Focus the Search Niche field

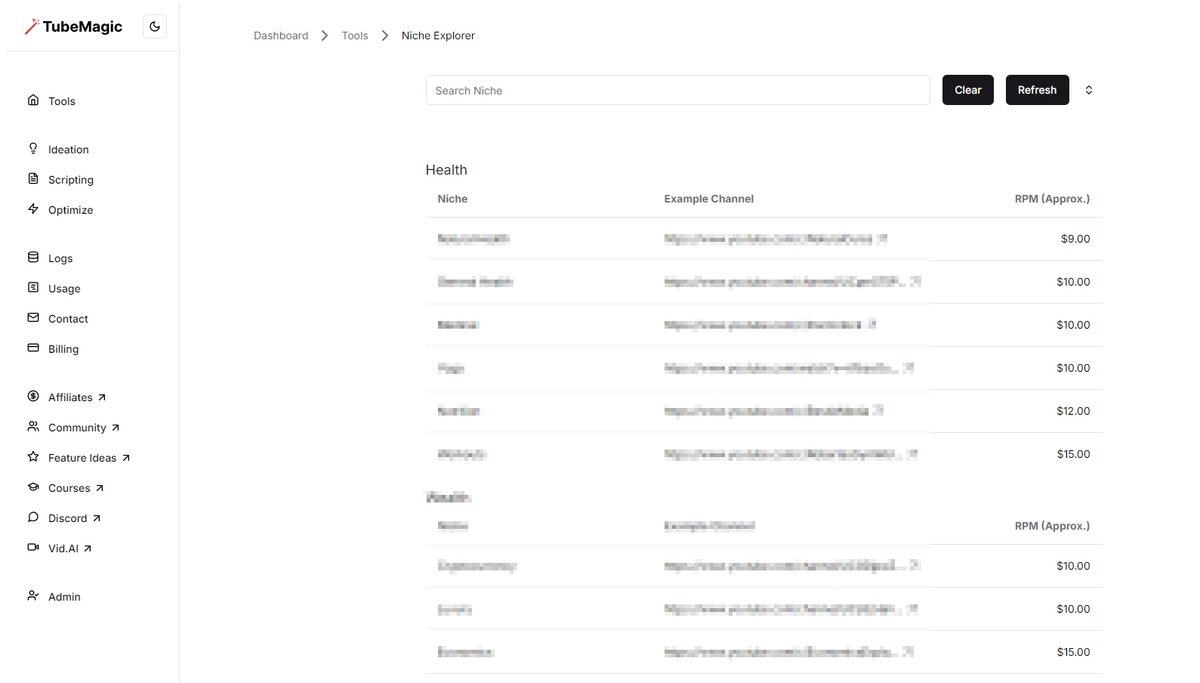click(678, 90)
